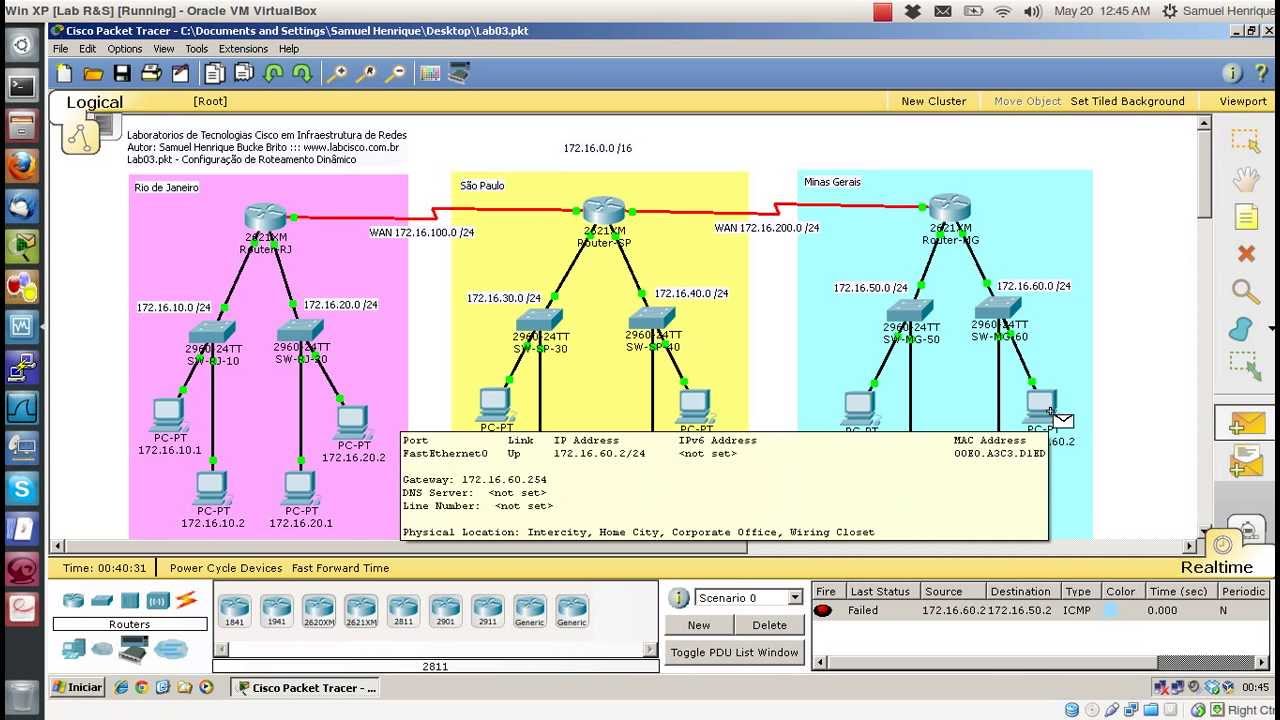Click Toggle PDU List Window button
The width and height of the screenshot is (1280, 720).
tap(734, 652)
